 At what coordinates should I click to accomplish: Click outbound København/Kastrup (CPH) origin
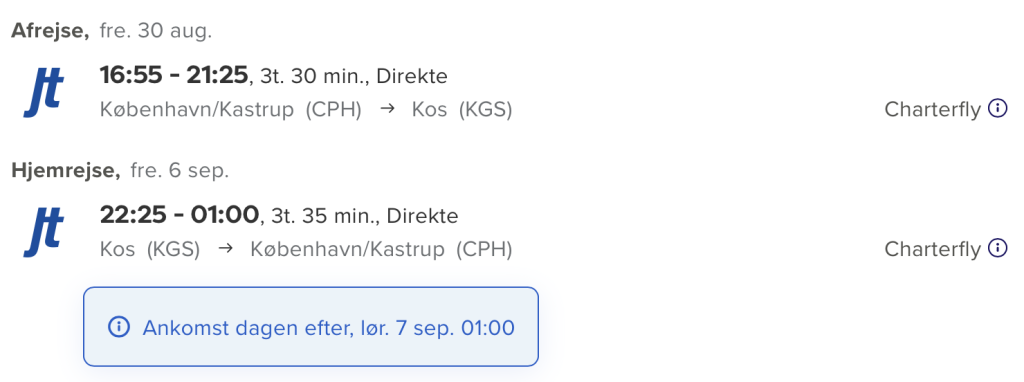coord(231,110)
